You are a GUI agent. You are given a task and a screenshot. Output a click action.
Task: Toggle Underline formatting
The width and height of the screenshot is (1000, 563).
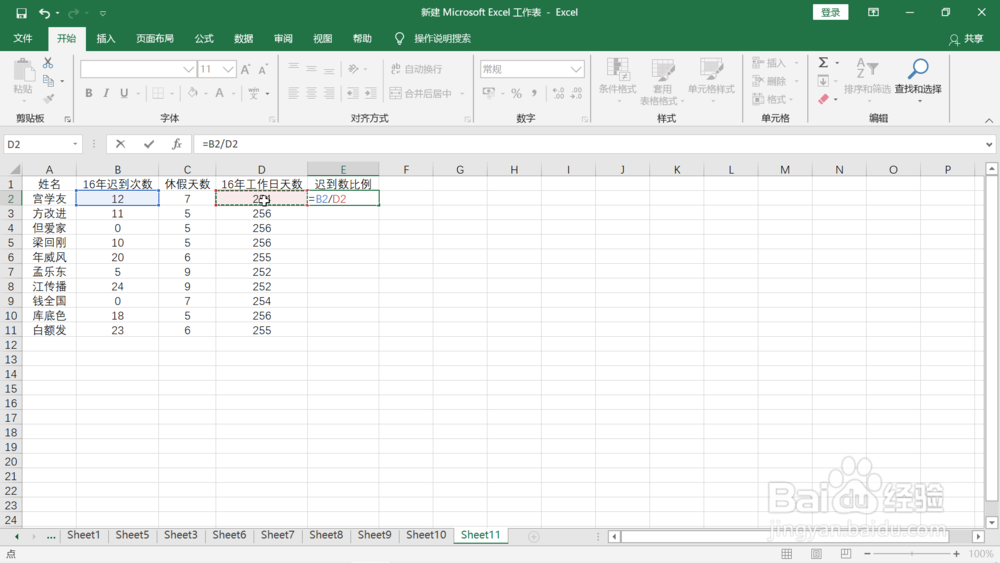tap(124, 93)
